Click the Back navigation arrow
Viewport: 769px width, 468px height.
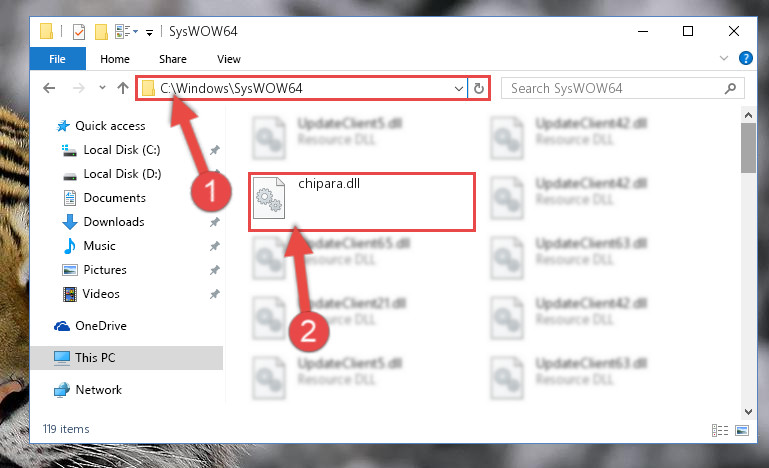[49, 88]
